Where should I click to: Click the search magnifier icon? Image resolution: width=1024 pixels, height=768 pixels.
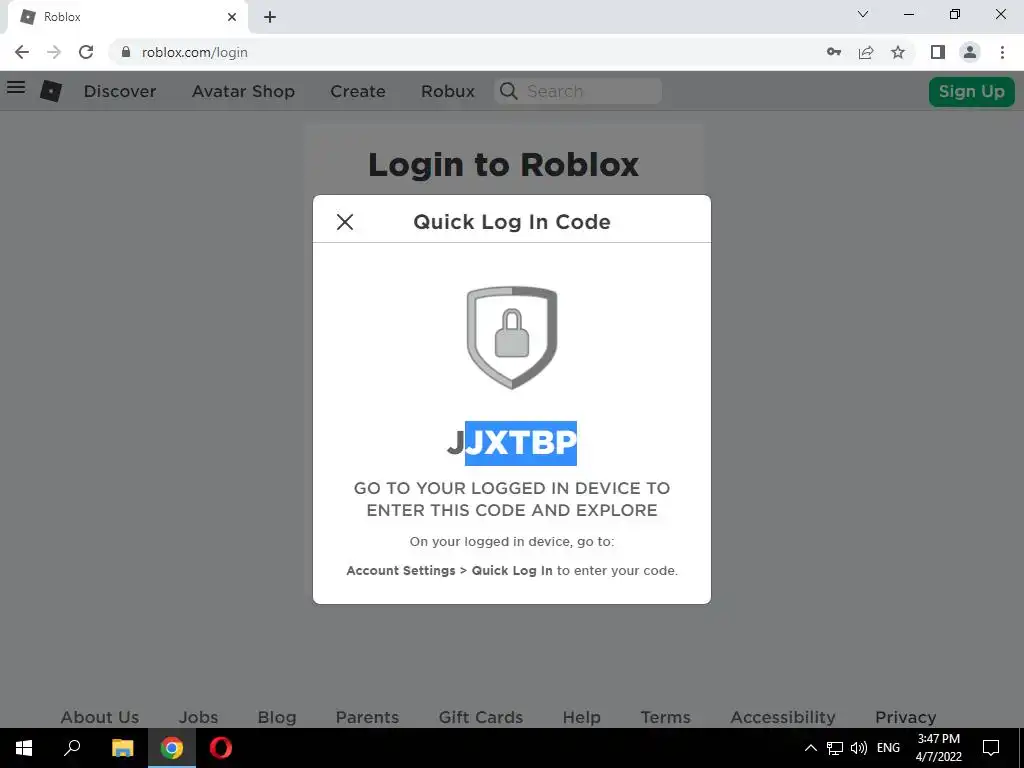(508, 91)
